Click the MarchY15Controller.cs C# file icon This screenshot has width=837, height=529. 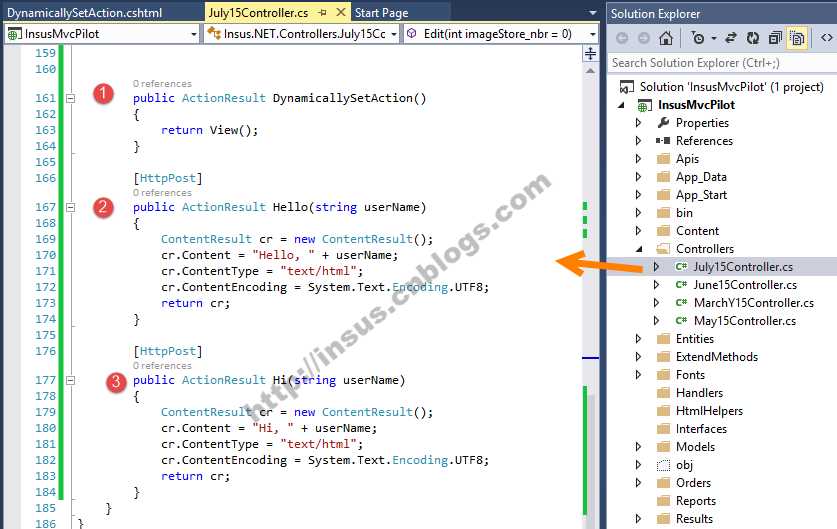681,303
